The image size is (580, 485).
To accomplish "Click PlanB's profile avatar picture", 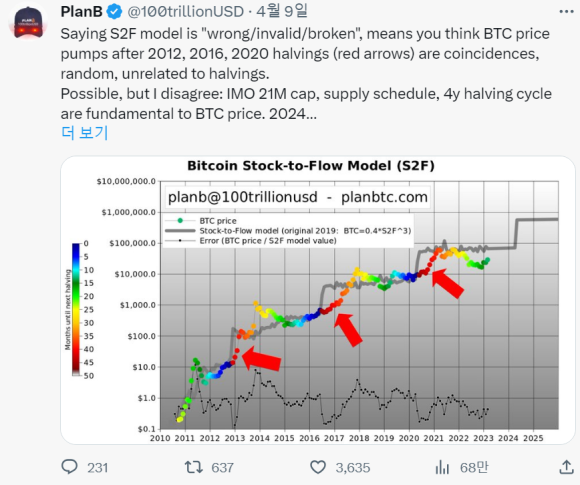I will pos(28,23).
